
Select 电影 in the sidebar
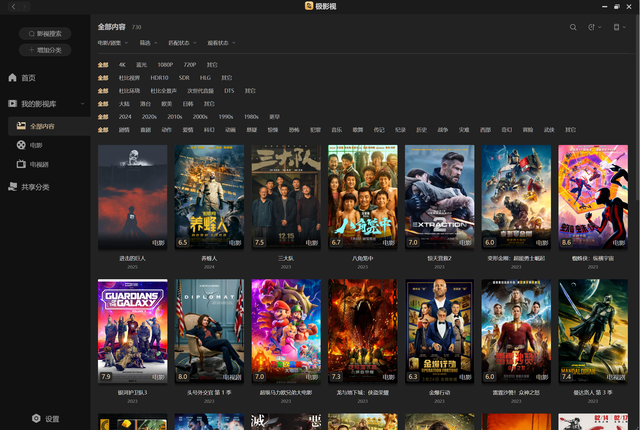pyautogui.click(x=36, y=145)
